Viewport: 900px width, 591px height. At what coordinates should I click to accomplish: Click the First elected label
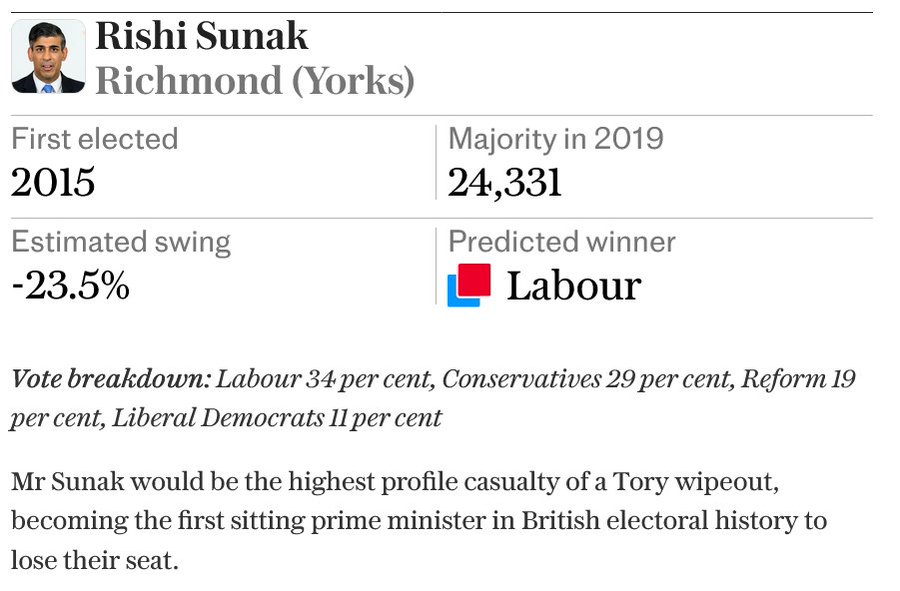(95, 139)
